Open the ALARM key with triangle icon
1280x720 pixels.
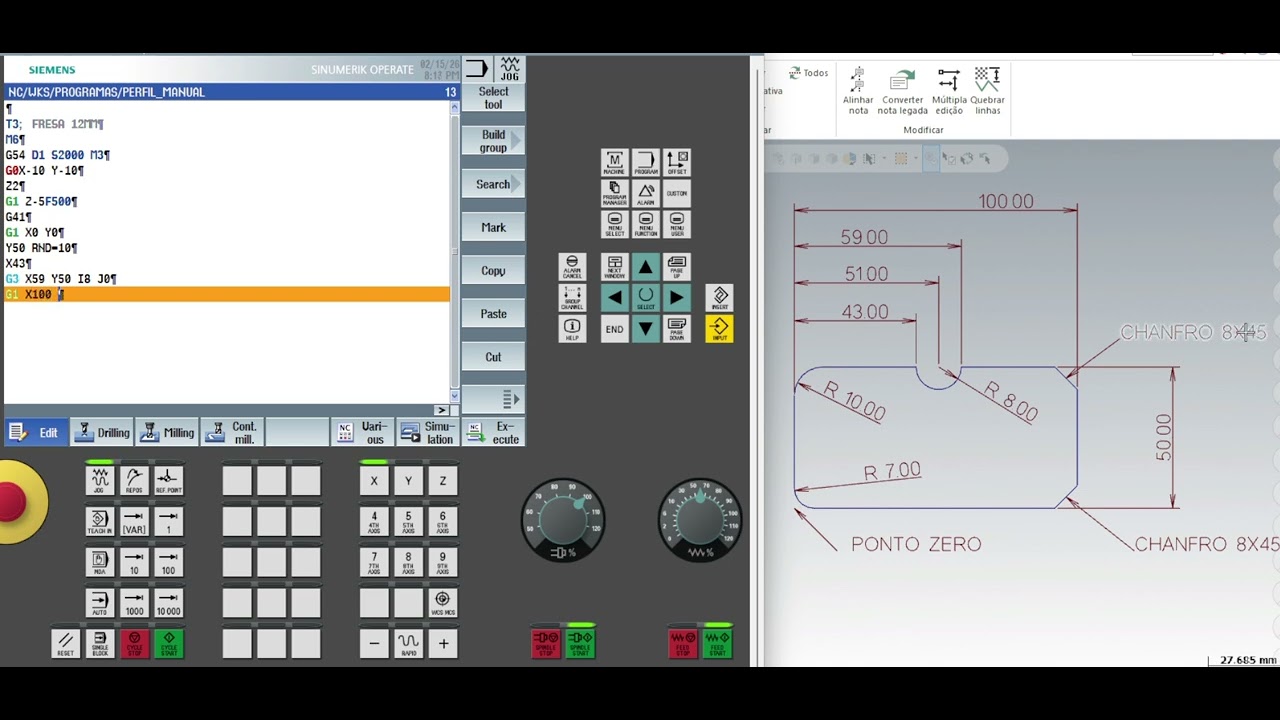646,193
